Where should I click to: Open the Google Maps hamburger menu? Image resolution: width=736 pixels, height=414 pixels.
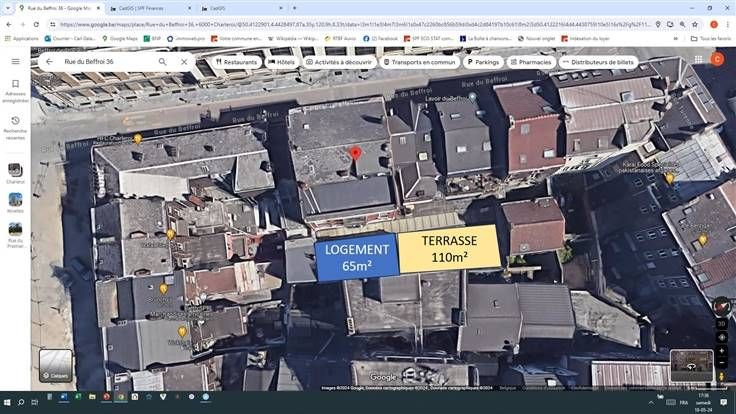15,61
